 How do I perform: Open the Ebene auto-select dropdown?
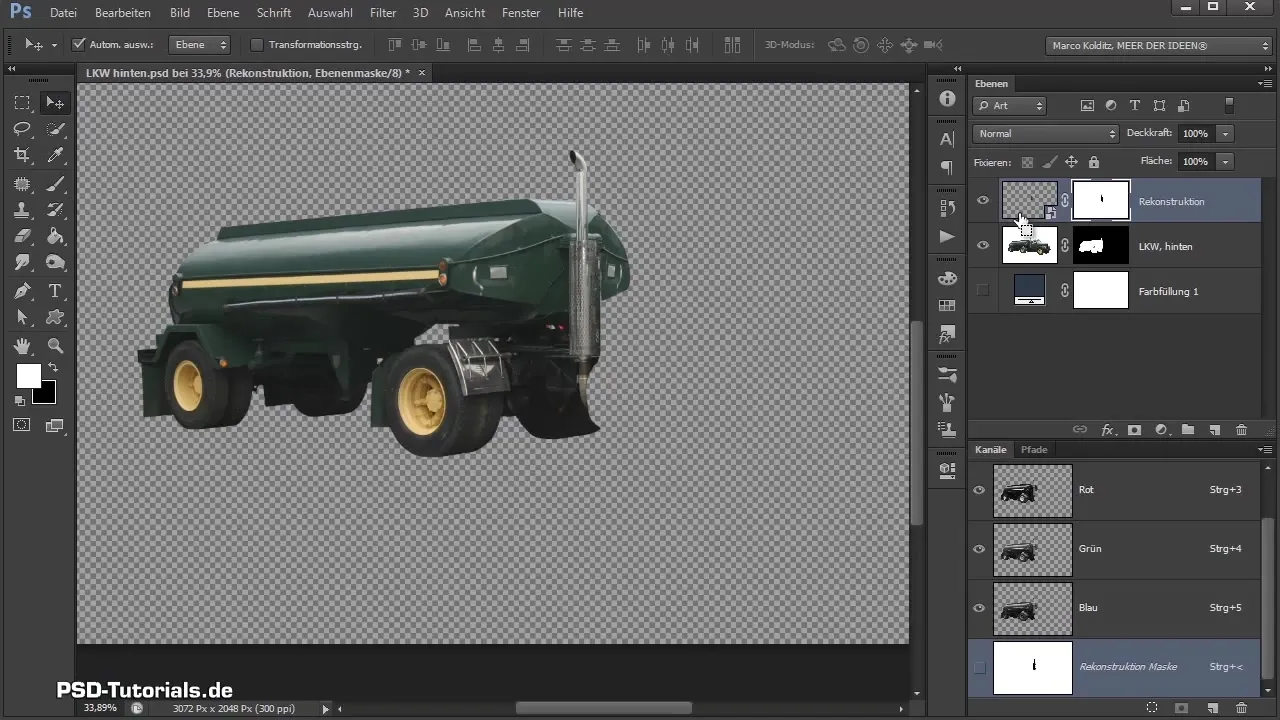tap(199, 44)
